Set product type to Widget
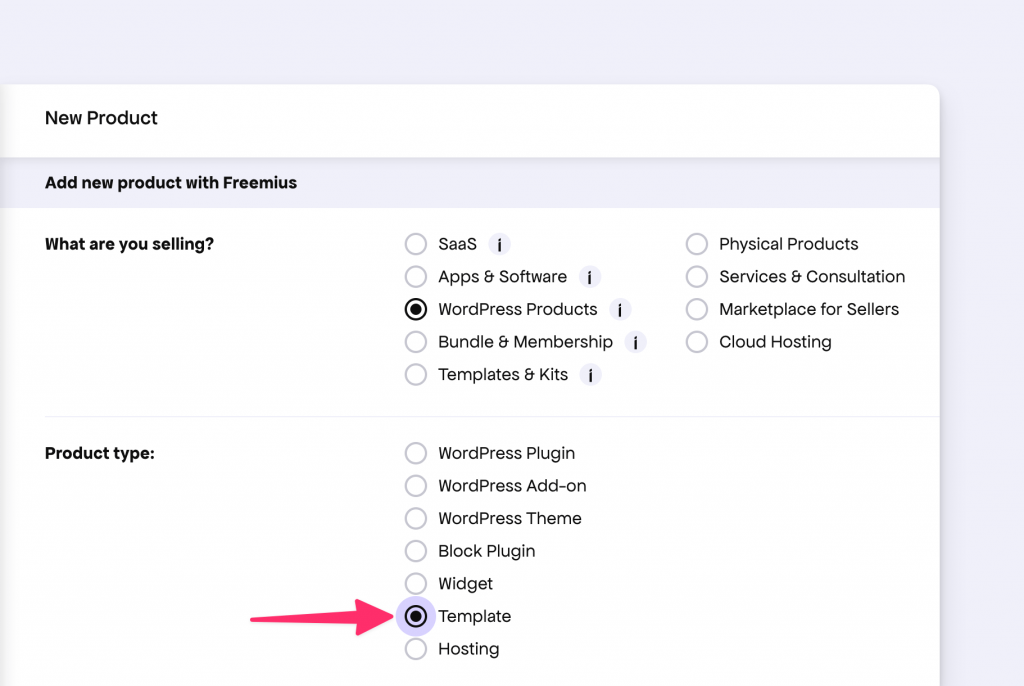1024x686 pixels. point(416,583)
